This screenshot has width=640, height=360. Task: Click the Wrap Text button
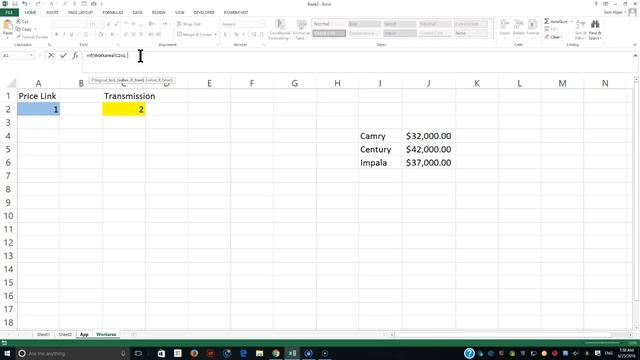pyautogui.click(x=189, y=24)
